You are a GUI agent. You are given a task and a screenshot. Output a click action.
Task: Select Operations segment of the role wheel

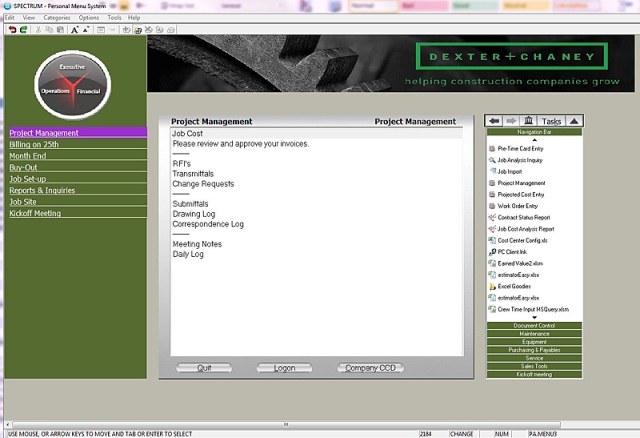(x=55, y=91)
